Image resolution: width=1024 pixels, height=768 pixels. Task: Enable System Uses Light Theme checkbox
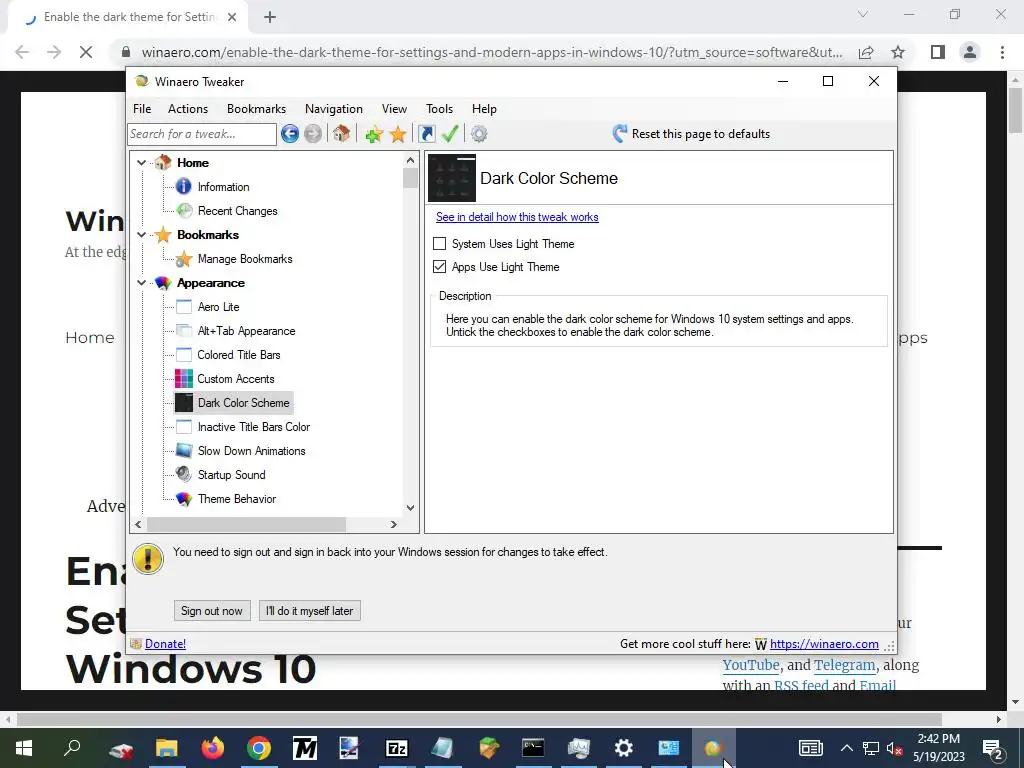(440, 244)
